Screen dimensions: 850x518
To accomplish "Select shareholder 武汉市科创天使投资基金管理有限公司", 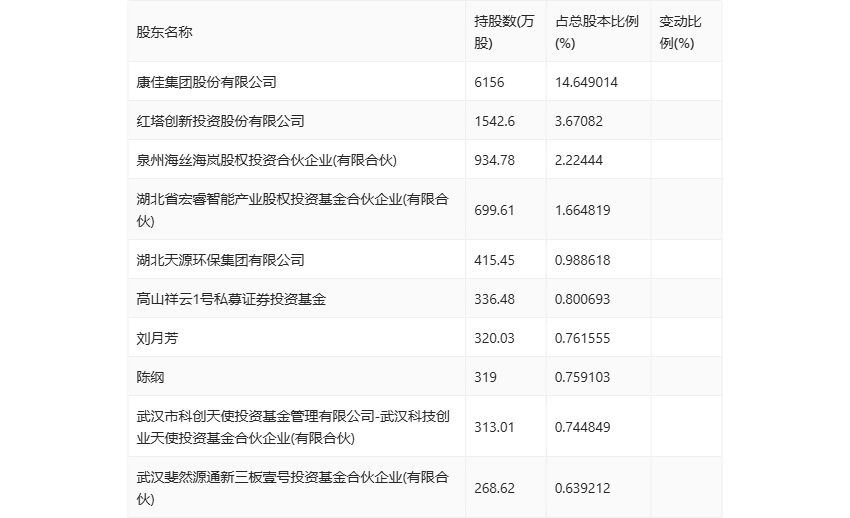I will [293, 427].
